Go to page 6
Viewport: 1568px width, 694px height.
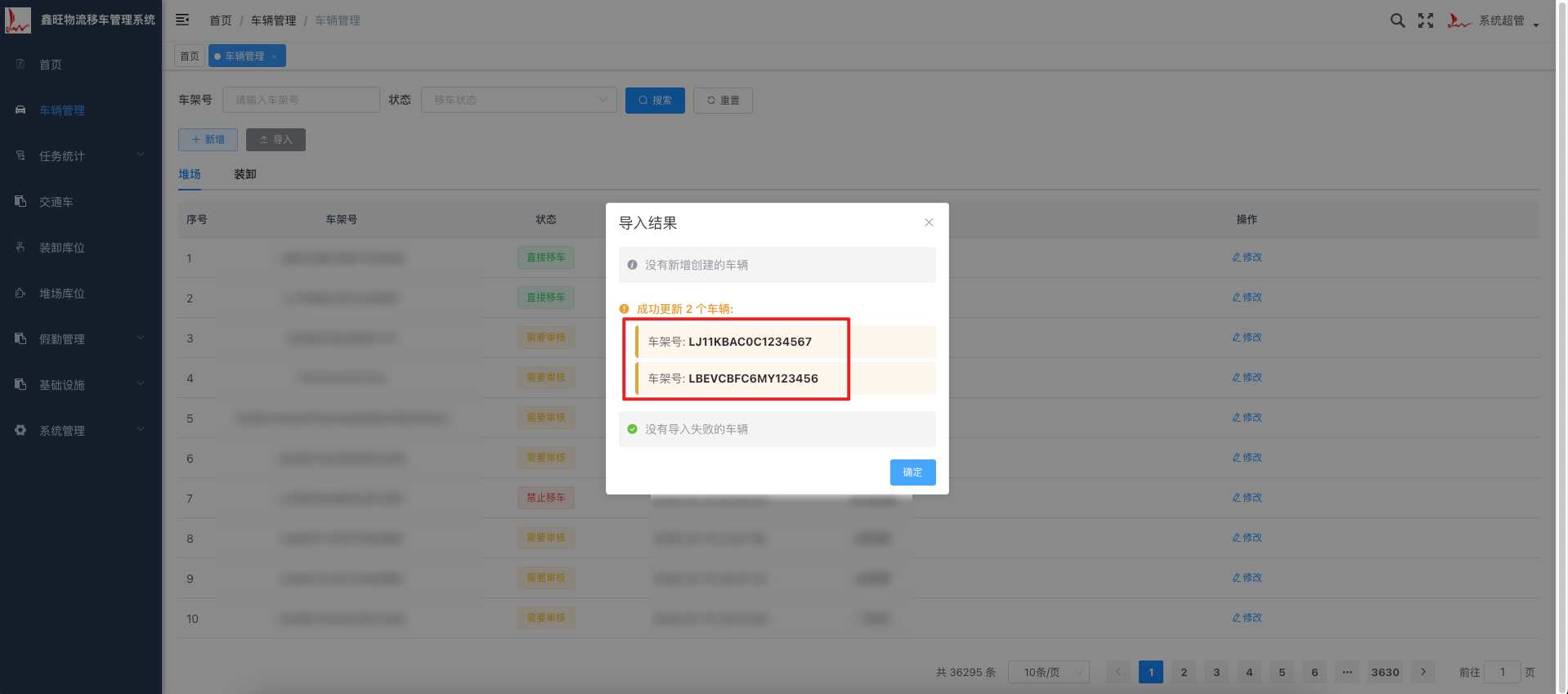click(x=1315, y=672)
